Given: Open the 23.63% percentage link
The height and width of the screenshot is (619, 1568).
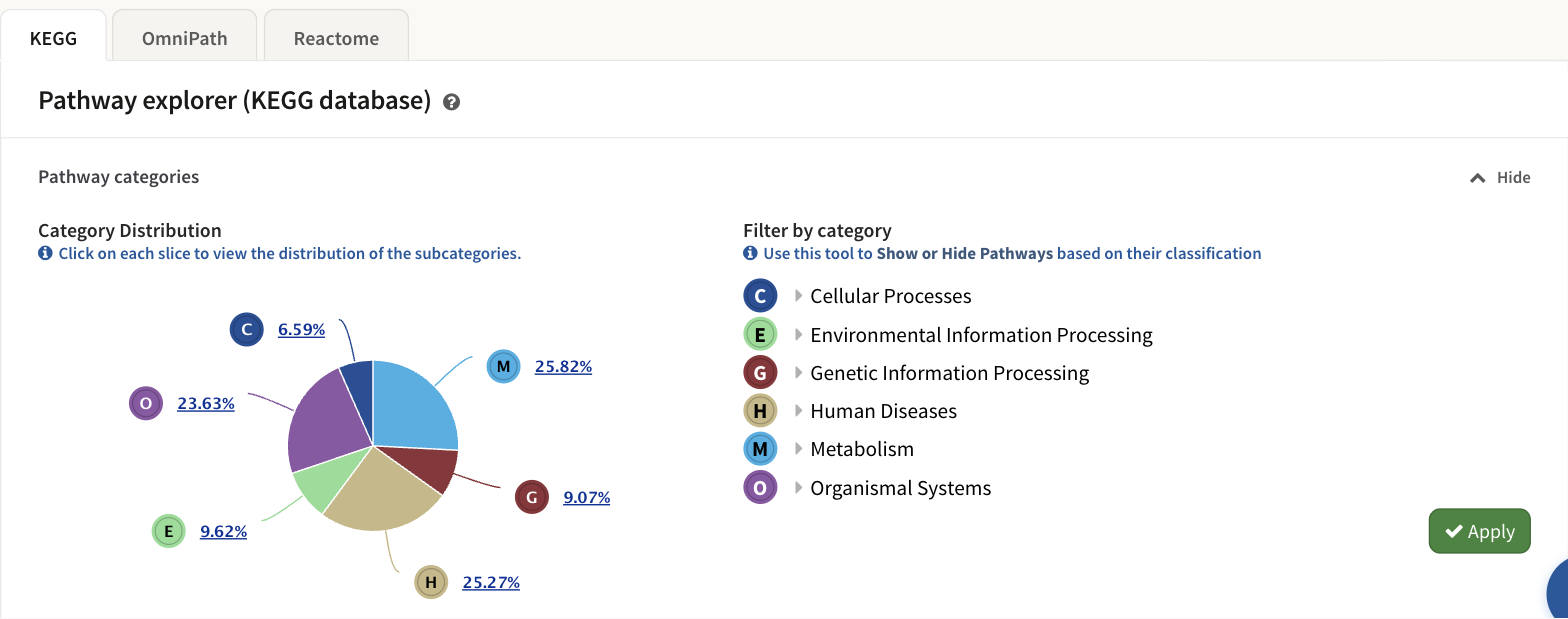Looking at the screenshot, I should [x=206, y=404].
